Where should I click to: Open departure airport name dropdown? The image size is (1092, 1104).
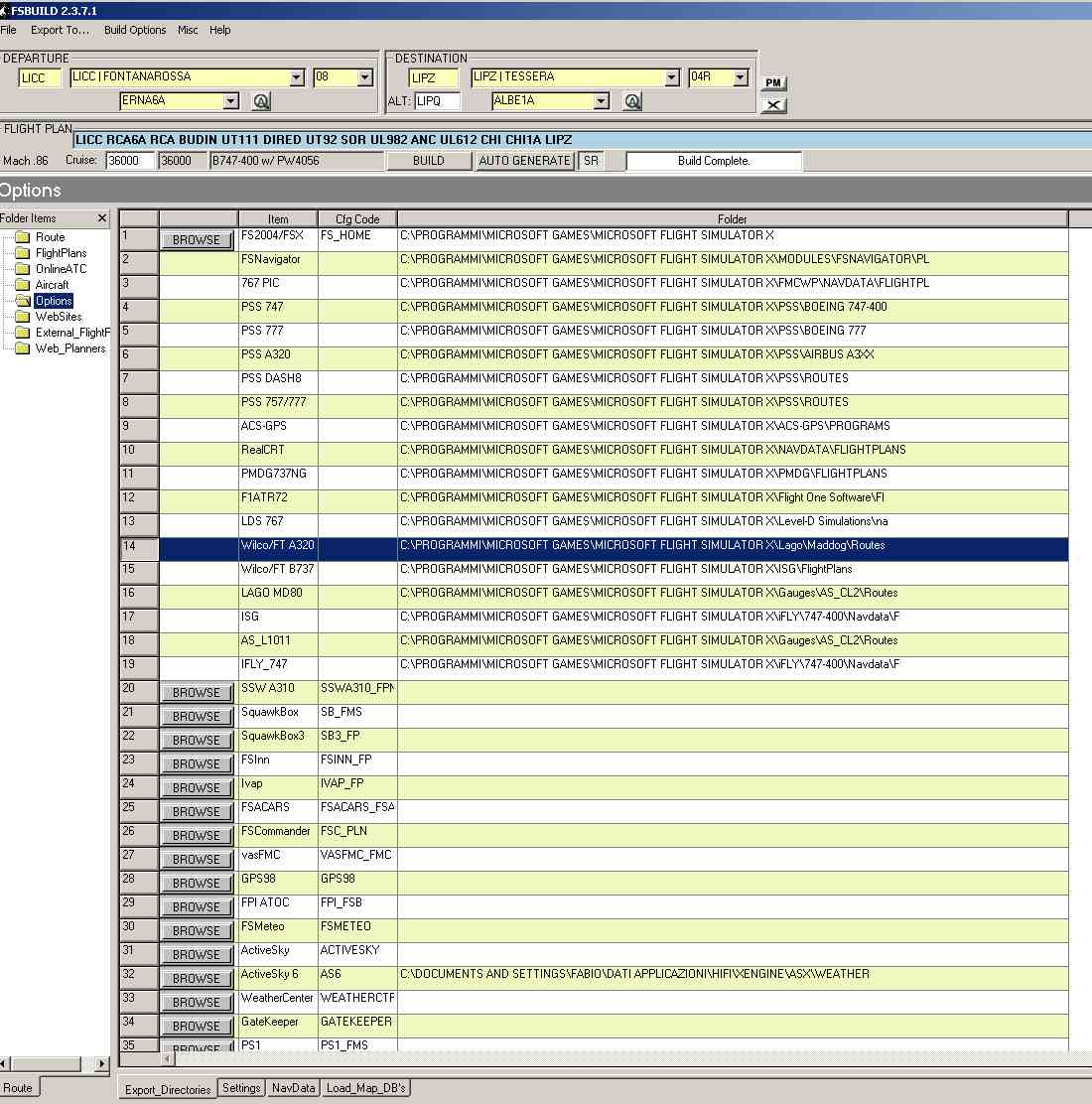tap(297, 77)
